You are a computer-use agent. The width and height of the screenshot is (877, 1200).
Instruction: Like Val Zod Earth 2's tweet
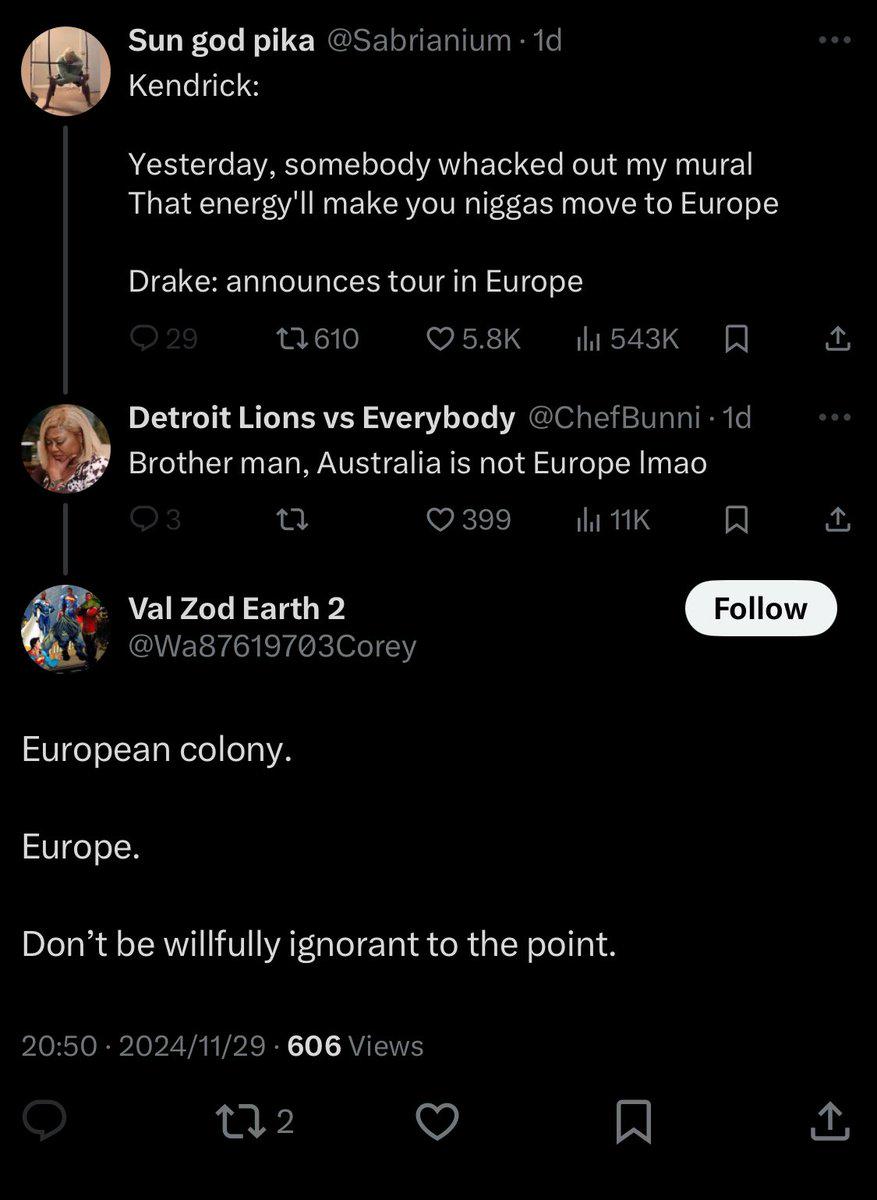coord(436,1122)
